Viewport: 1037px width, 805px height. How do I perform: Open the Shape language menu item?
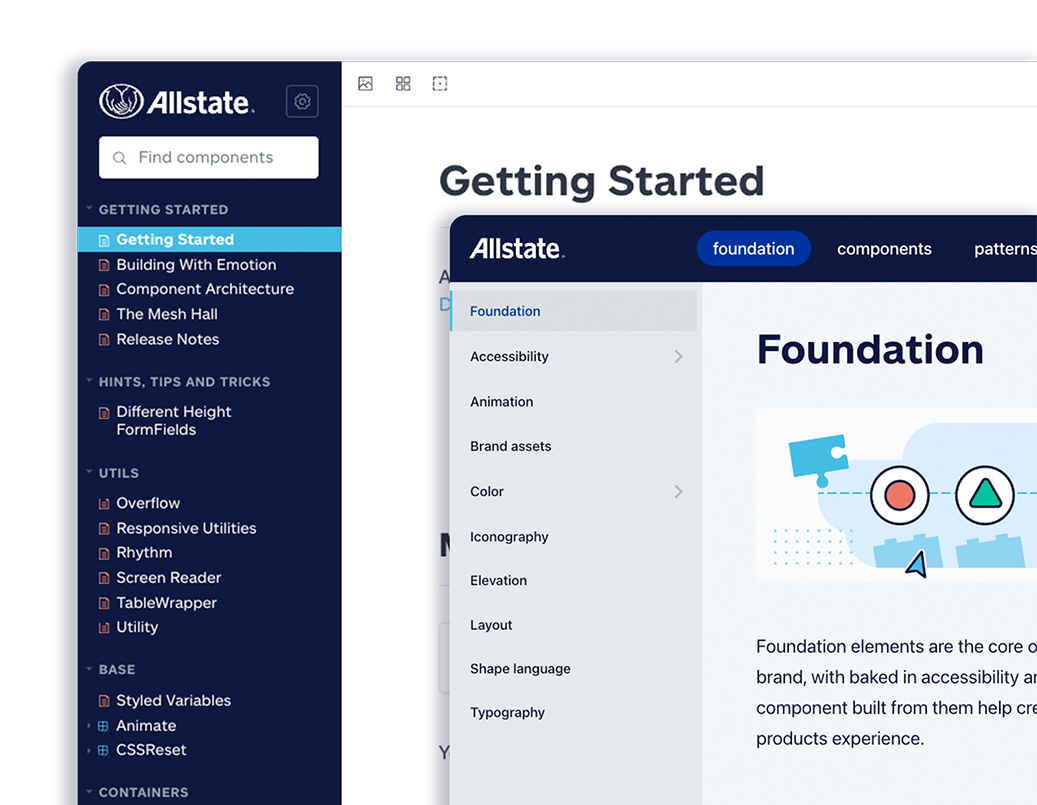(520, 669)
